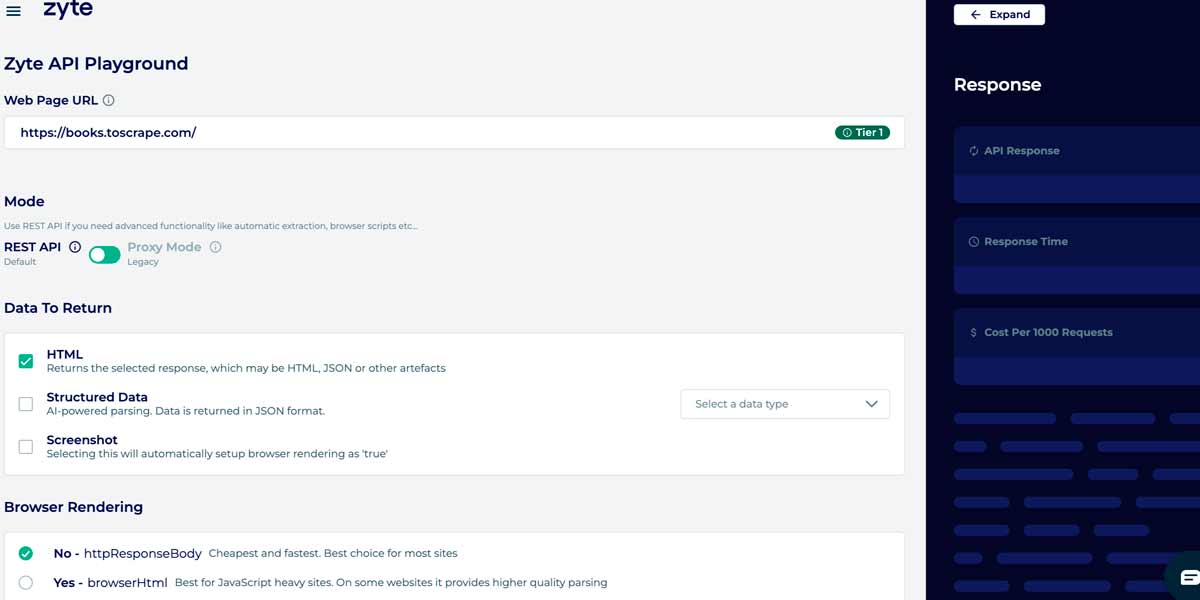Viewport: 1200px width, 600px height.
Task: Enable the Structured Data checkbox
Action: pyautogui.click(x=26, y=404)
